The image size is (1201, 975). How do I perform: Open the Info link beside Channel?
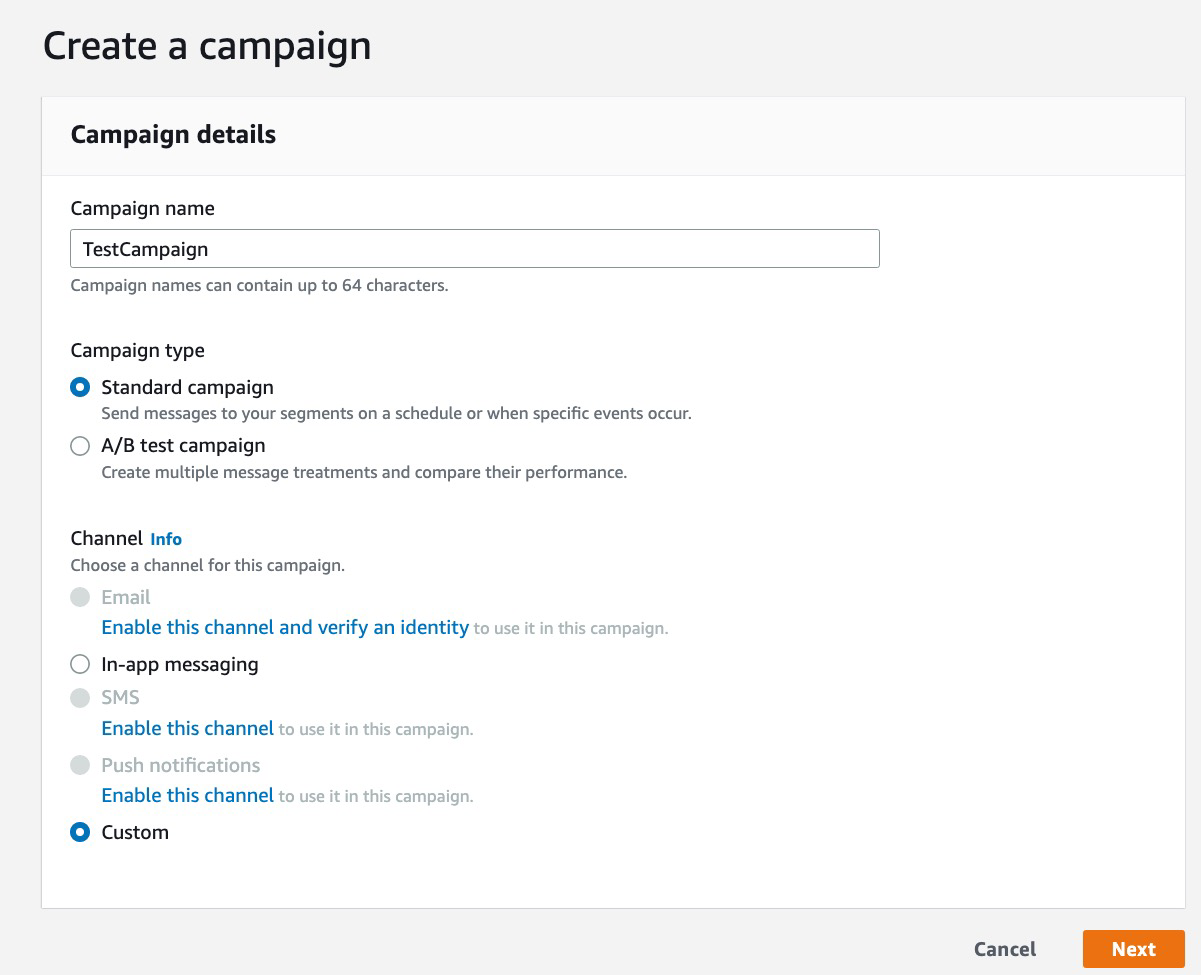tap(166, 539)
